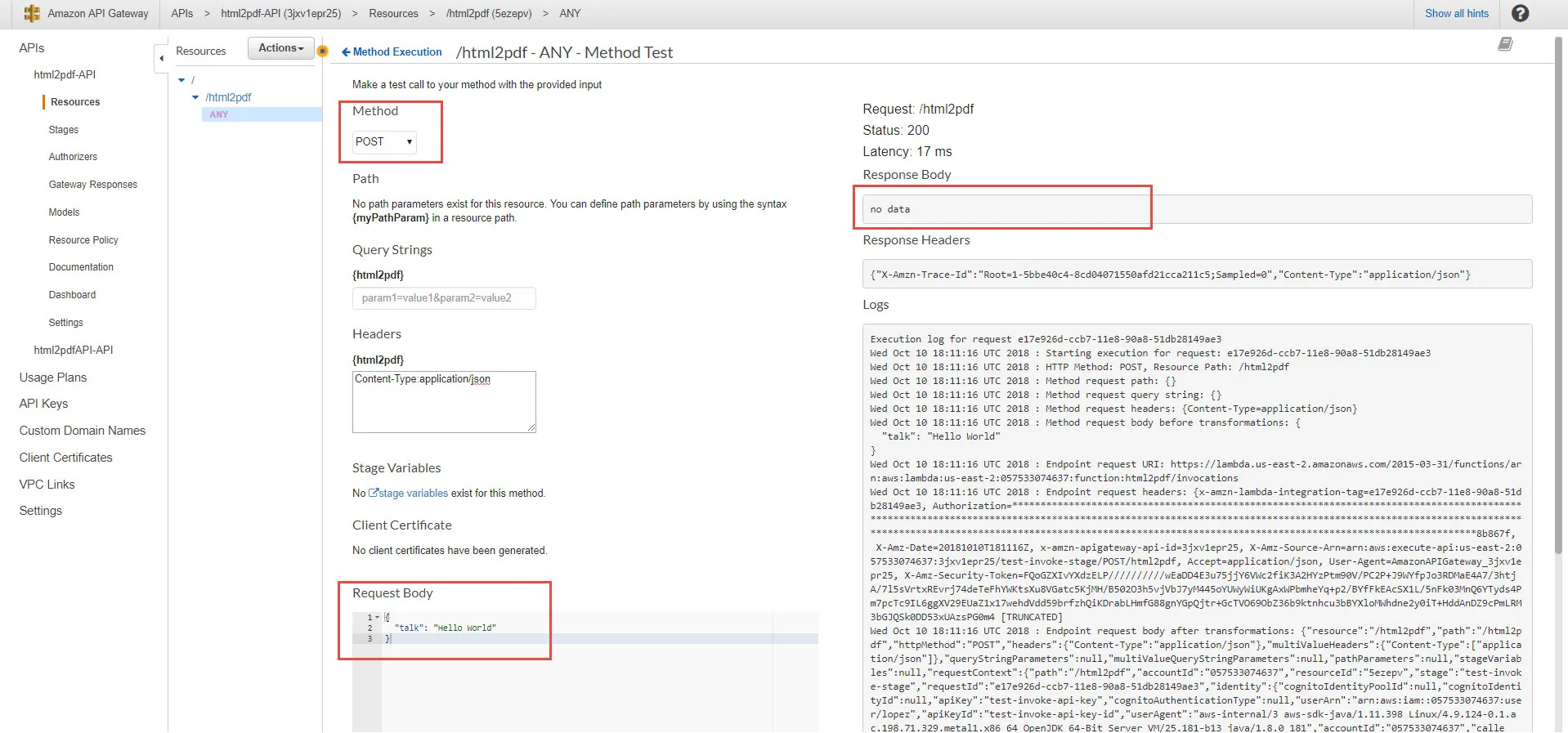
Task: Collapse the left navigation panel arrow
Action: click(161, 58)
